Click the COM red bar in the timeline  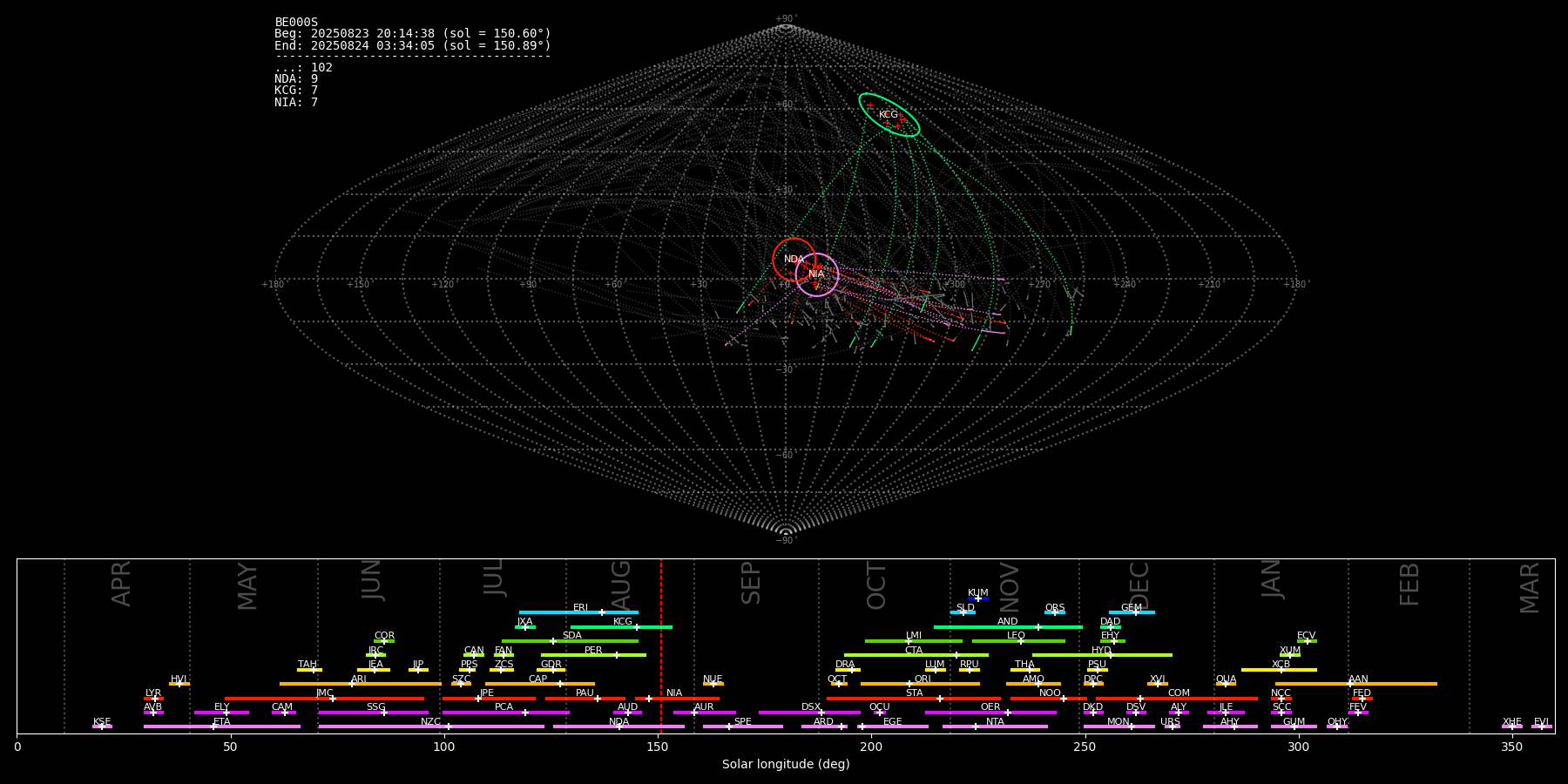(x=1177, y=699)
